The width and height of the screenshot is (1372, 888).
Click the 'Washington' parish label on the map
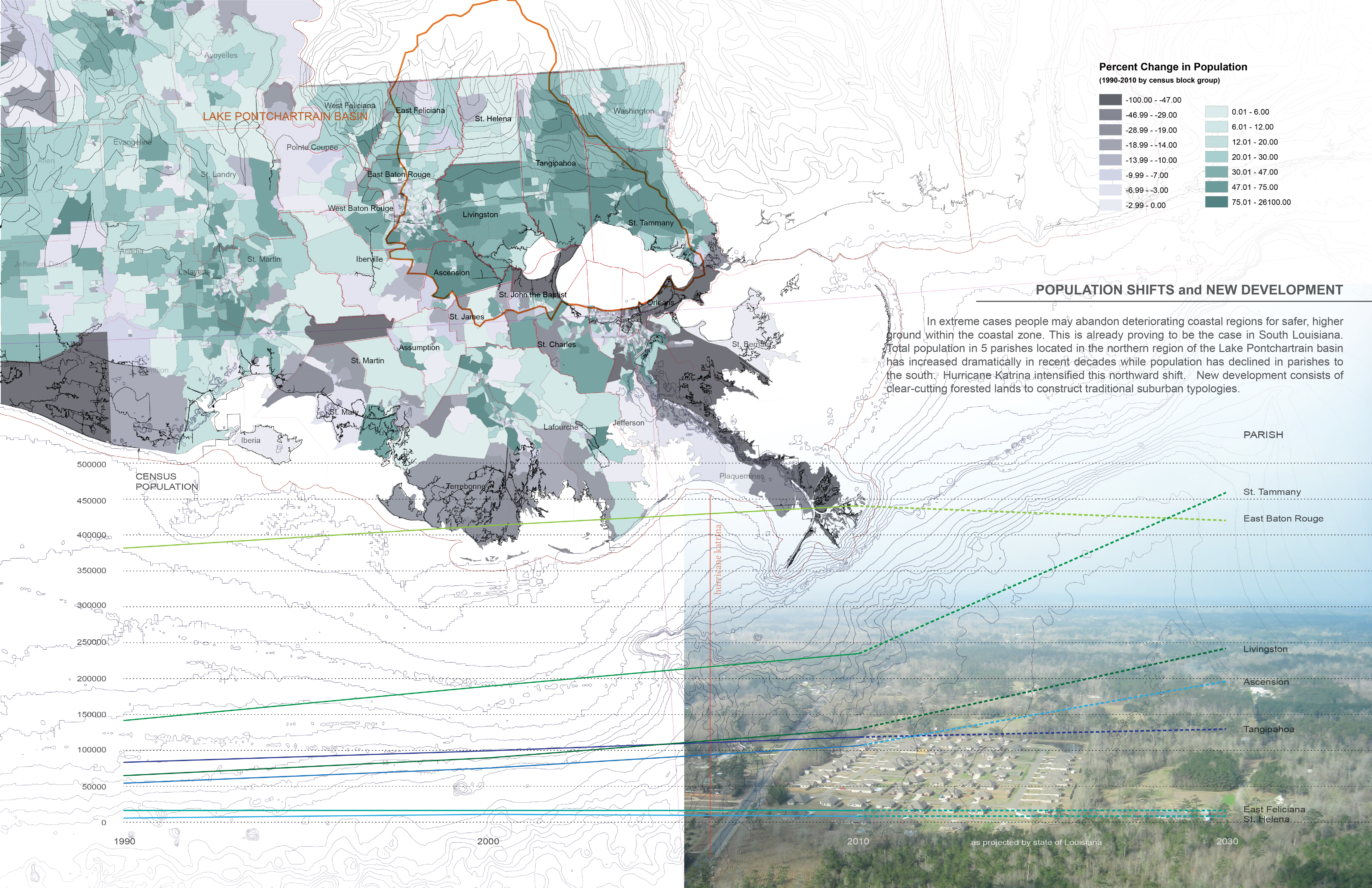pyautogui.click(x=634, y=111)
